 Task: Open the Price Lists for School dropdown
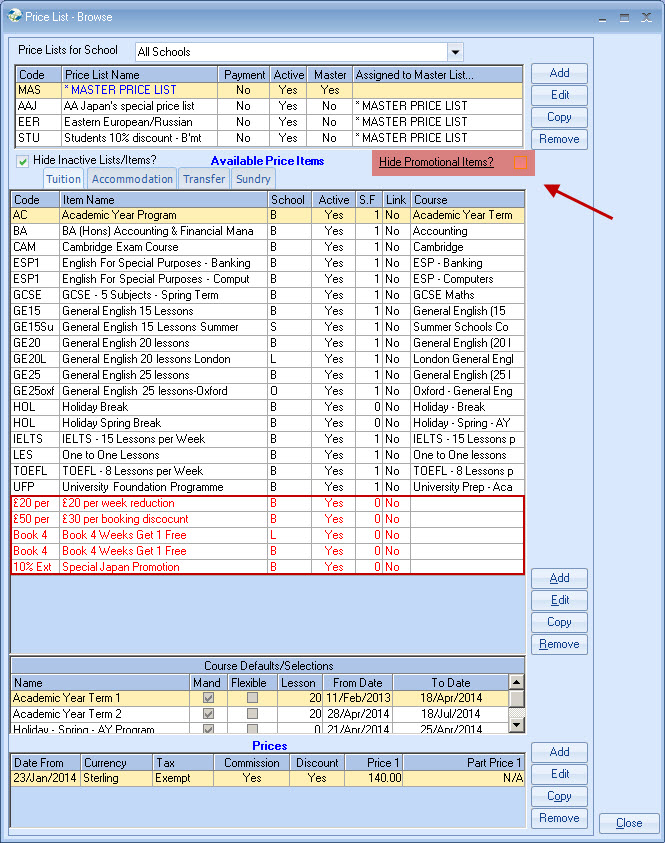coord(455,52)
